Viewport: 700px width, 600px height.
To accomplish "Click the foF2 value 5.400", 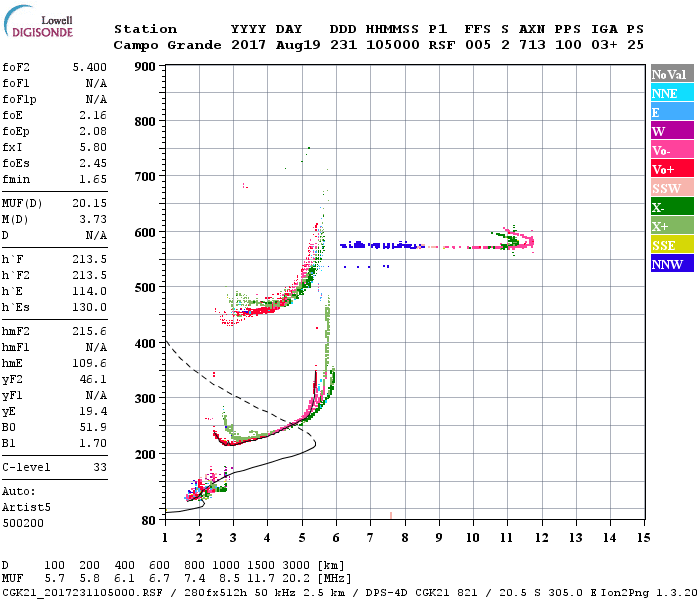I will 90,67.
